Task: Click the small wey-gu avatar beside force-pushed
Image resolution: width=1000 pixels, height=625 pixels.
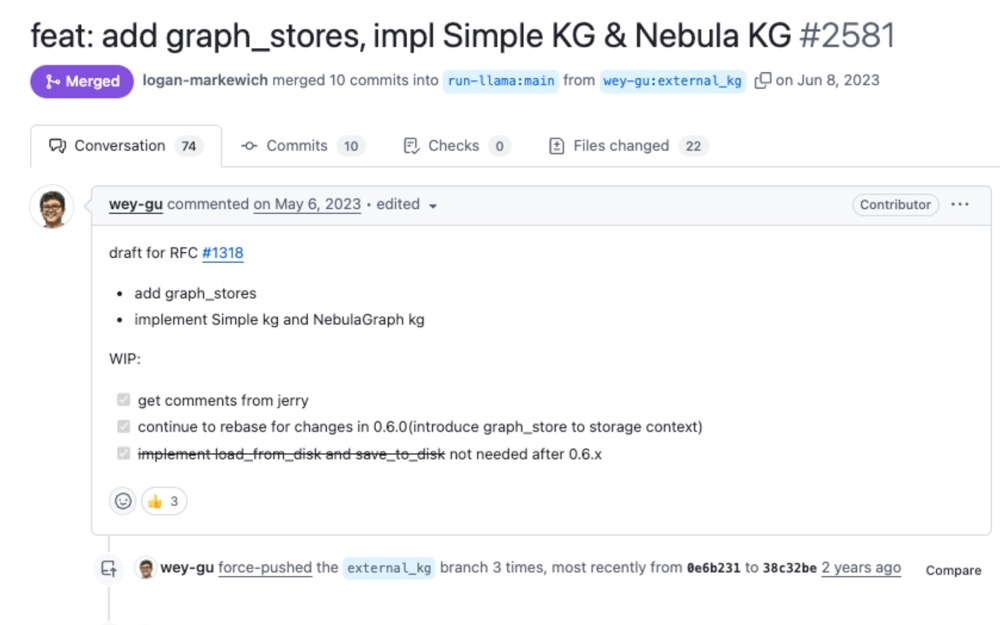Action: [145, 568]
